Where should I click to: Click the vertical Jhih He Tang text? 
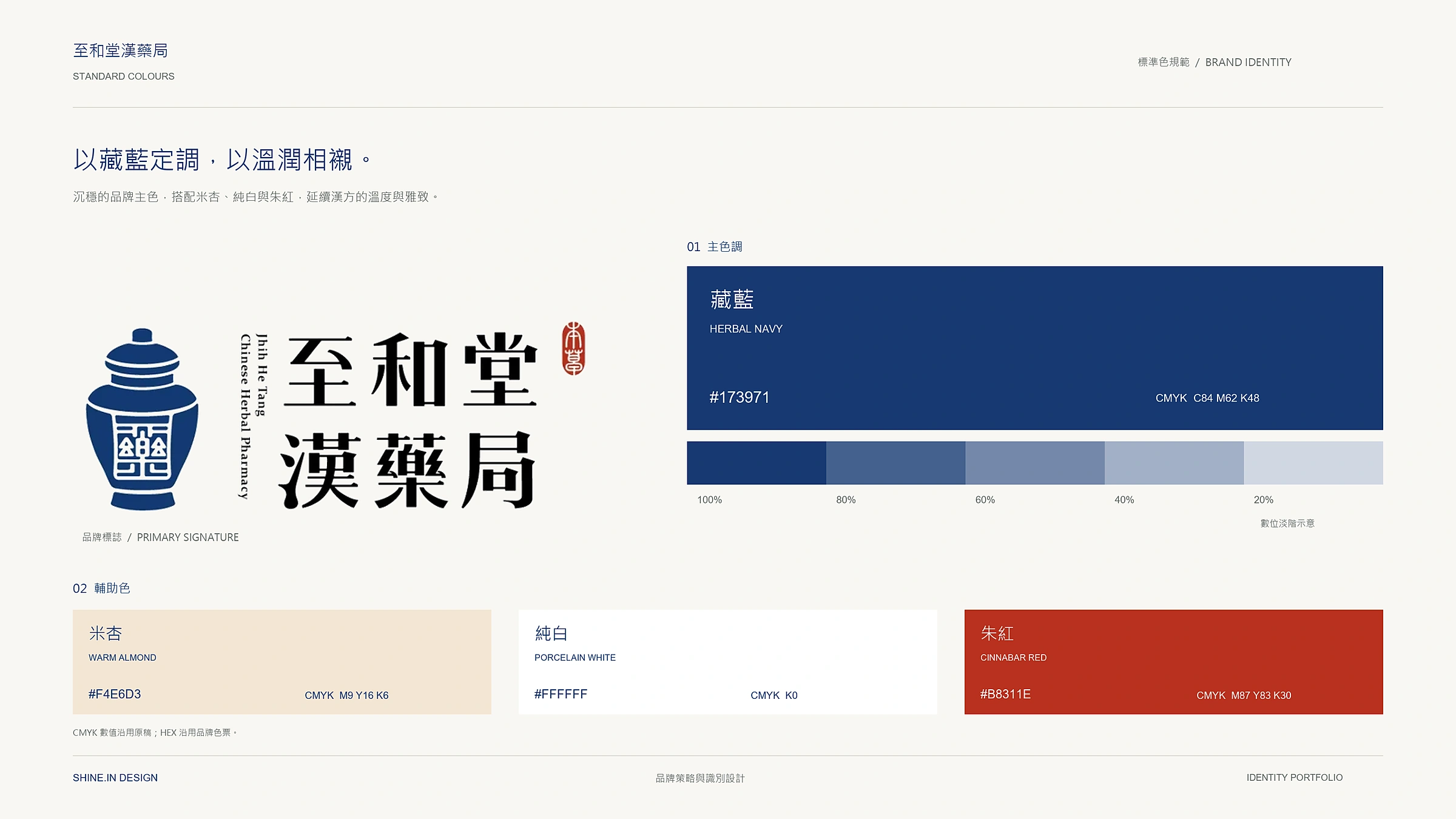coord(261,374)
